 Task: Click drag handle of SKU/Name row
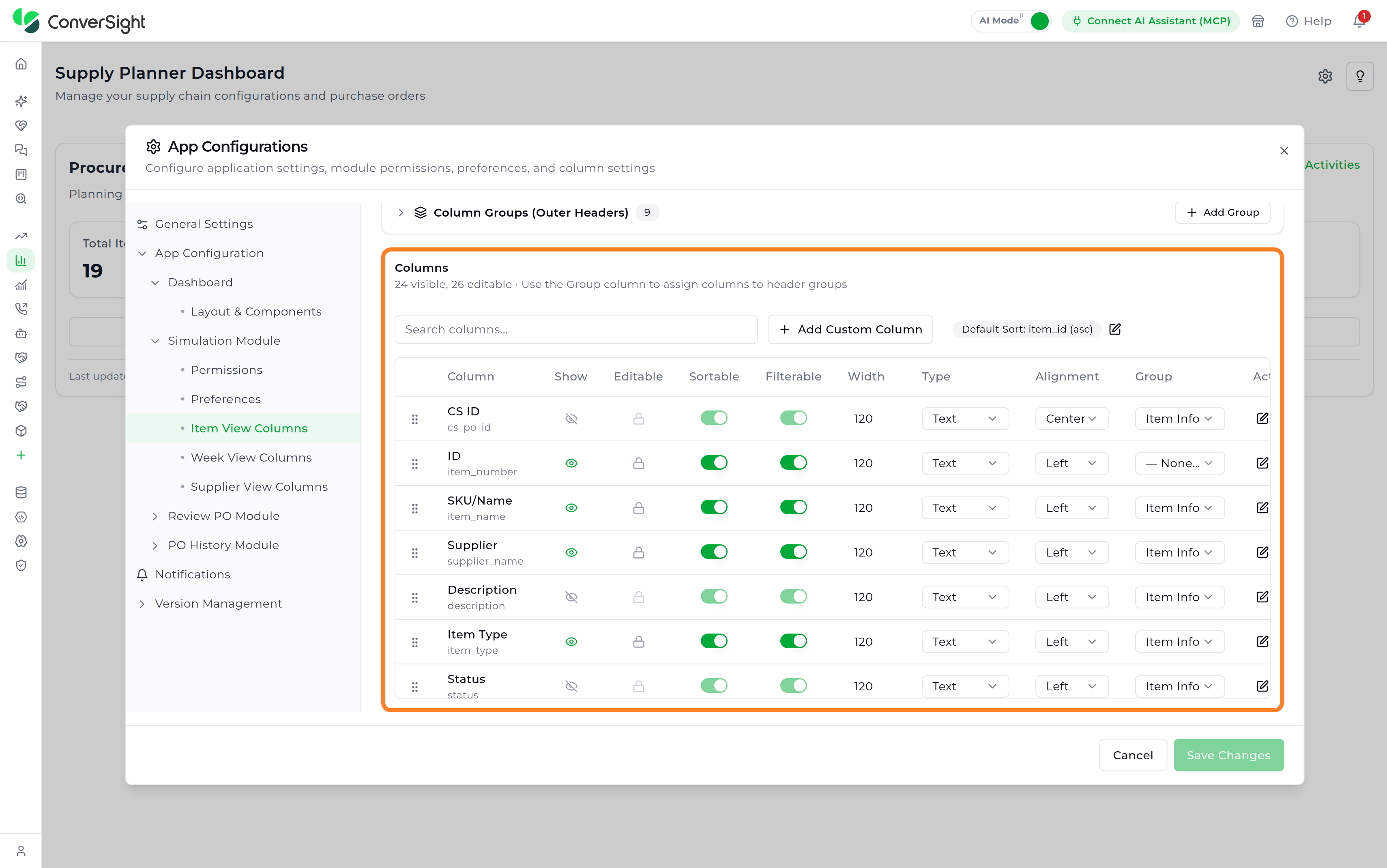coord(415,508)
